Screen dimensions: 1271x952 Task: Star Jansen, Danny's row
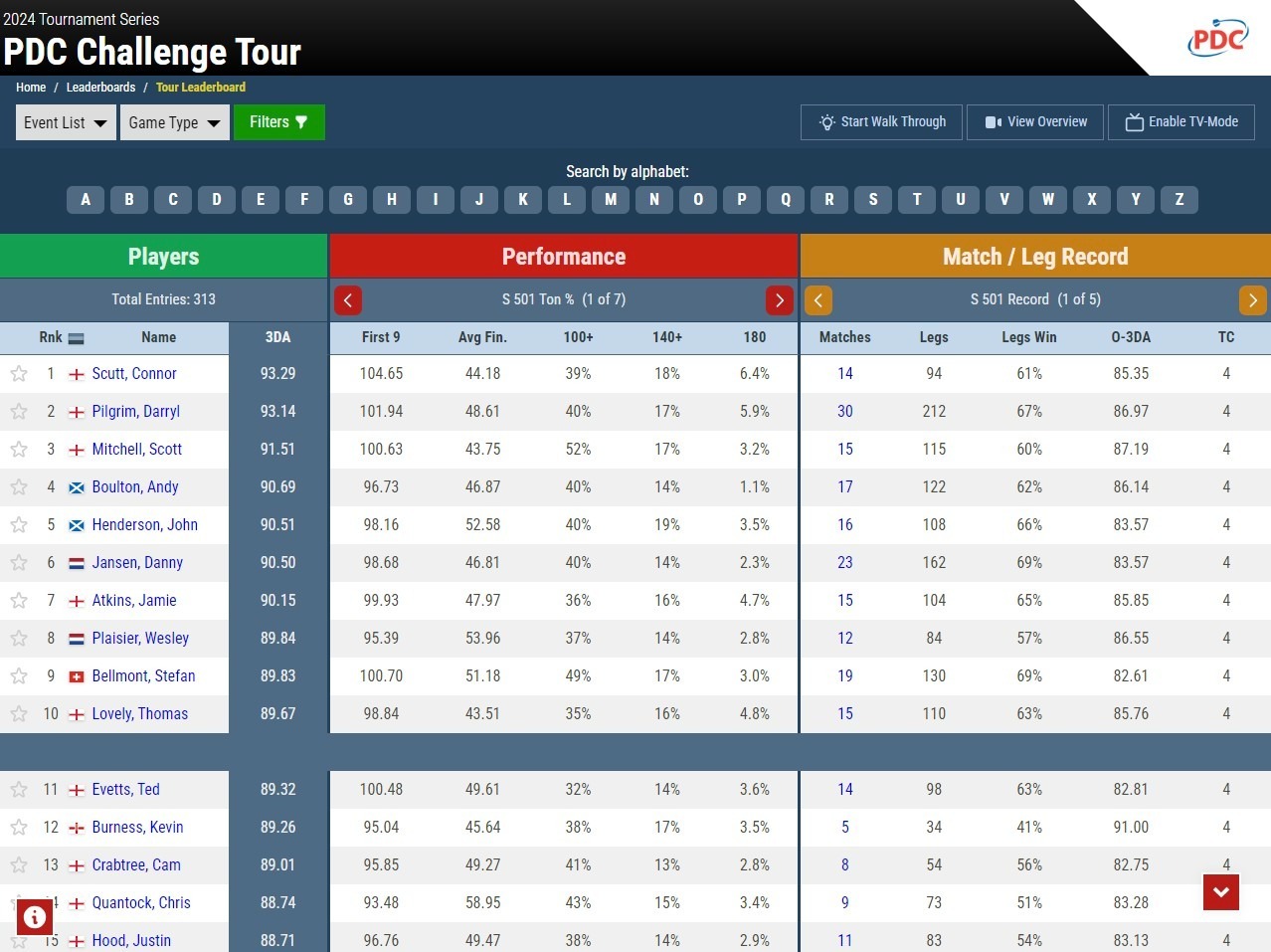(19, 563)
